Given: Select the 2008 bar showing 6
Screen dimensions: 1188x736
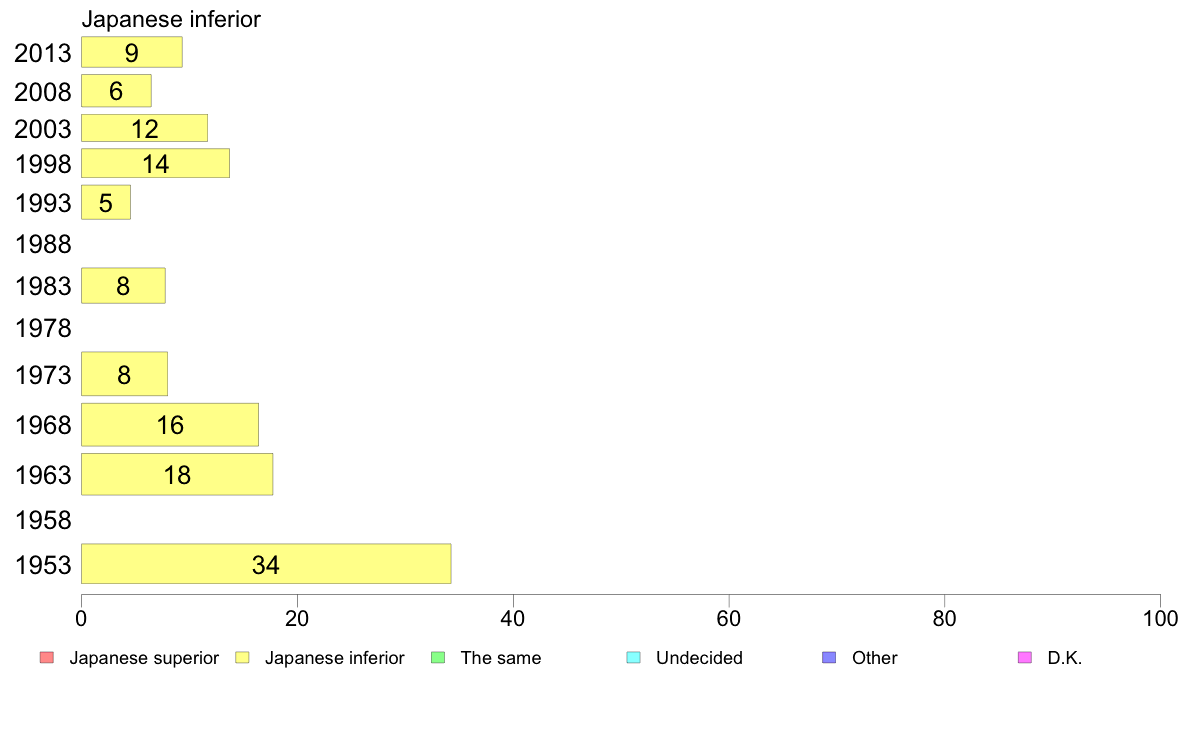Looking at the screenshot, I should pyautogui.click(x=116, y=91).
